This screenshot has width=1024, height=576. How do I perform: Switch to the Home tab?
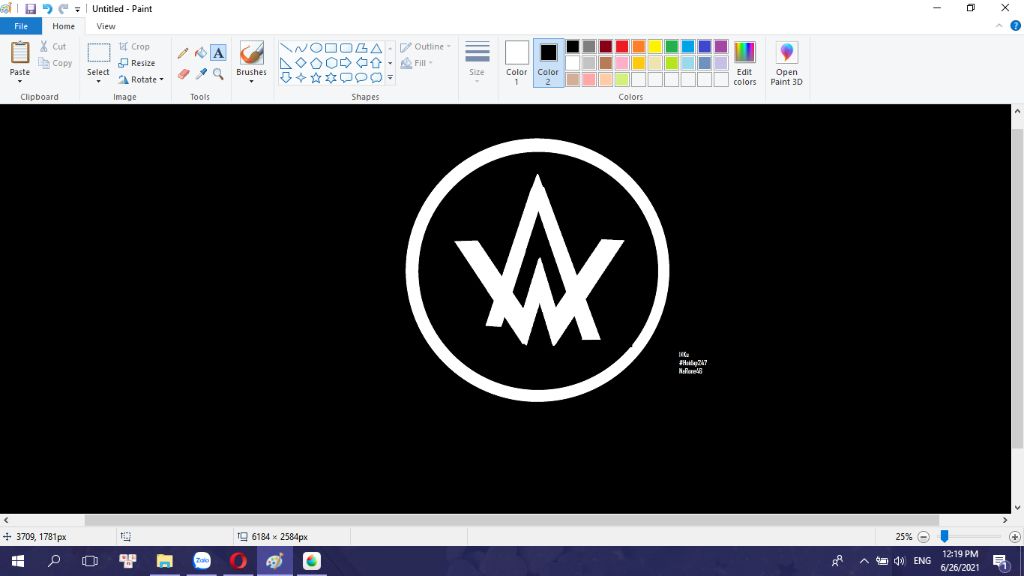pyautogui.click(x=63, y=26)
